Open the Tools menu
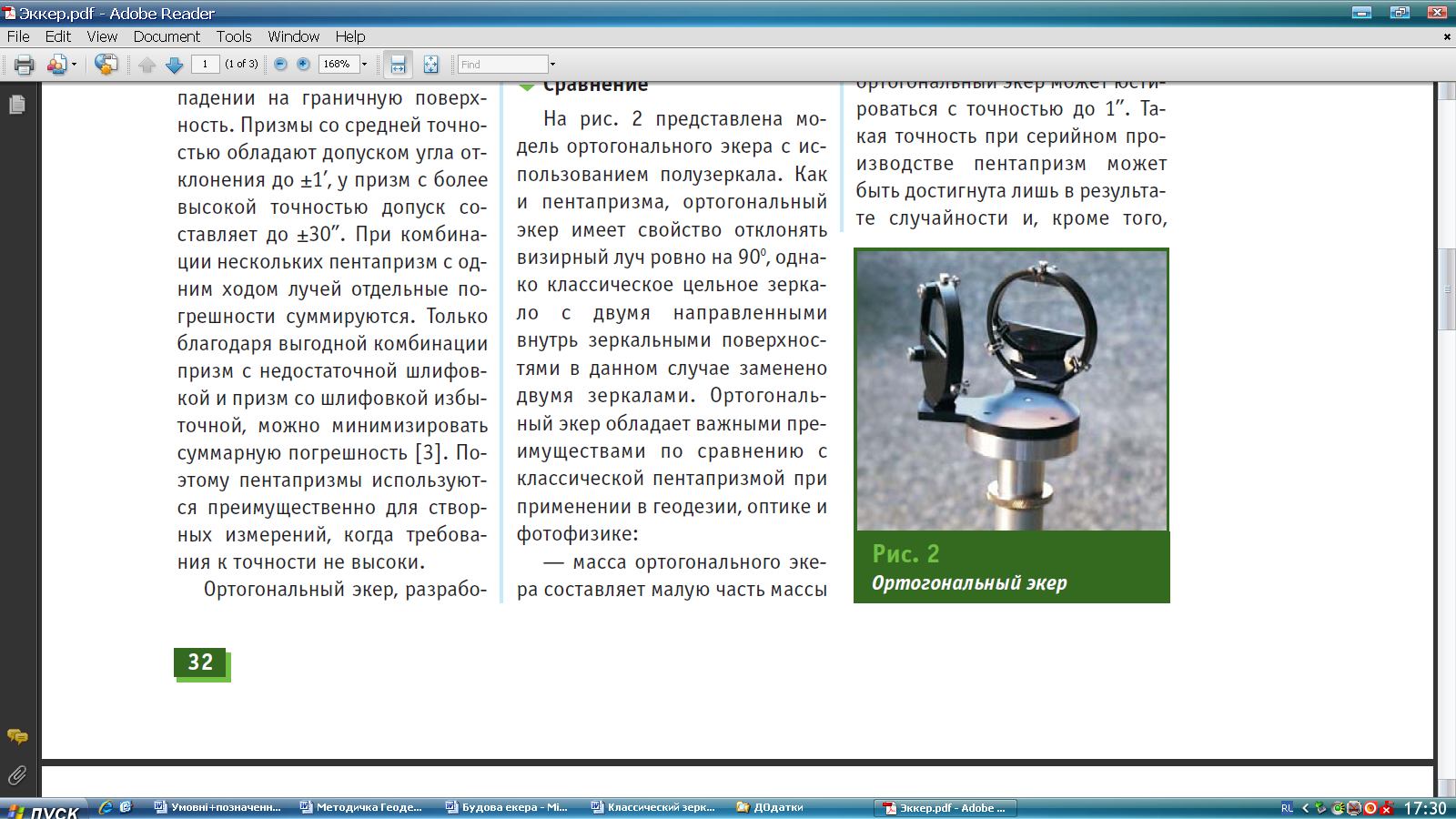 point(234,36)
